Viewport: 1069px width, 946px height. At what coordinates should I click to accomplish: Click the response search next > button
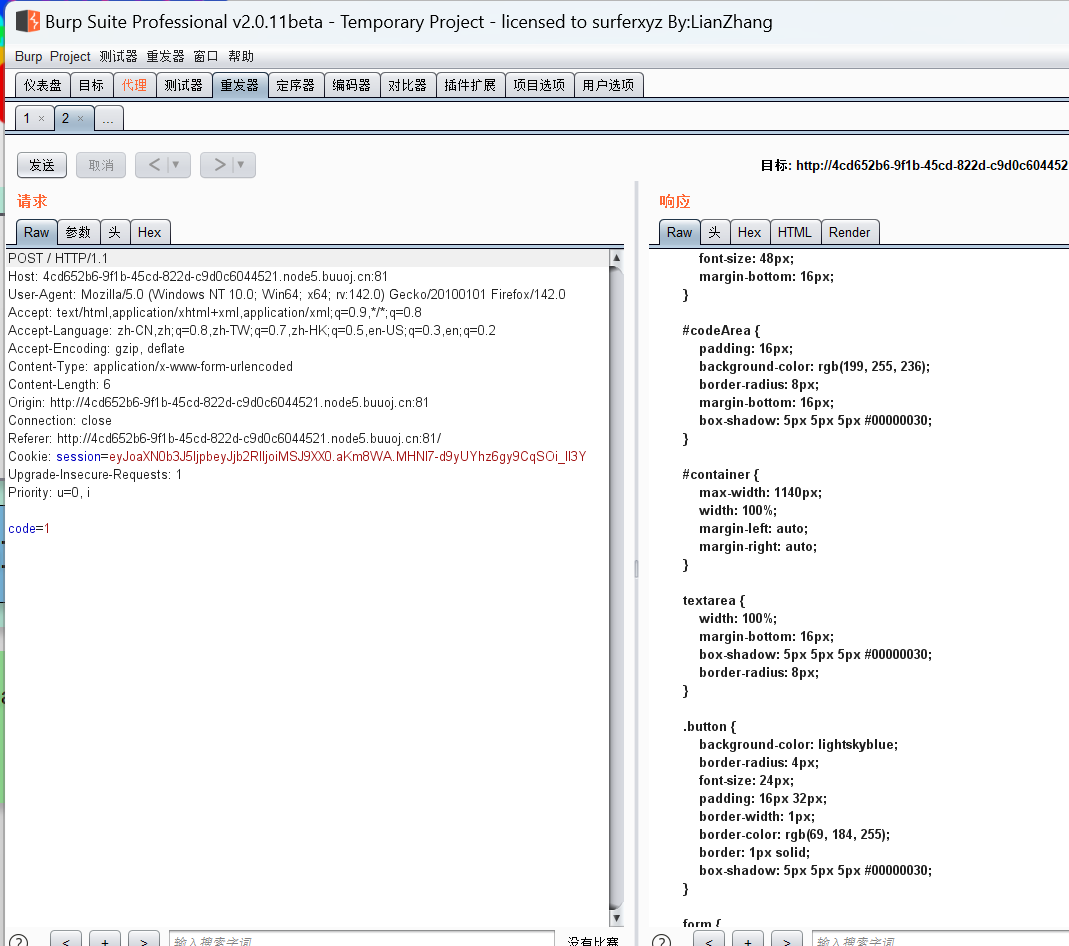(x=787, y=941)
